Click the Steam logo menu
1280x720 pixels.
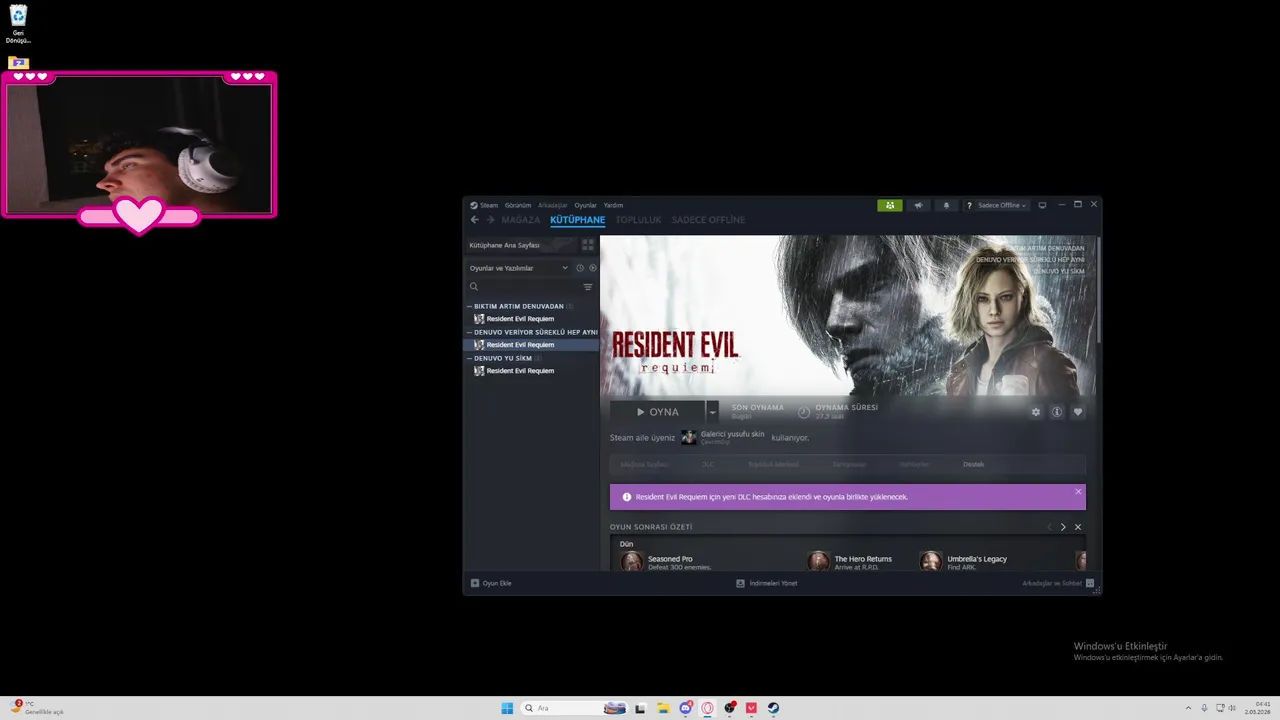pos(484,205)
